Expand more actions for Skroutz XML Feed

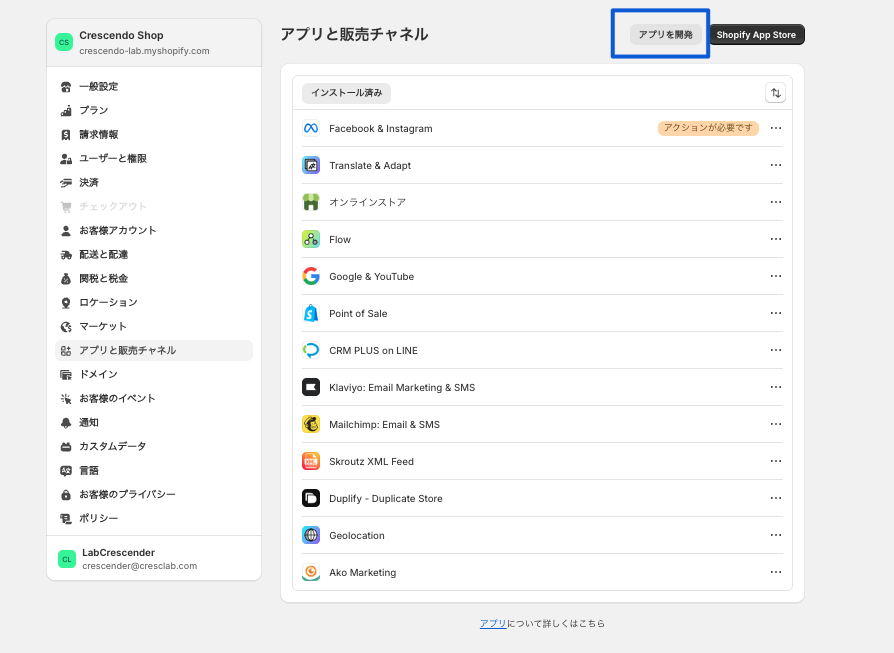(x=775, y=462)
